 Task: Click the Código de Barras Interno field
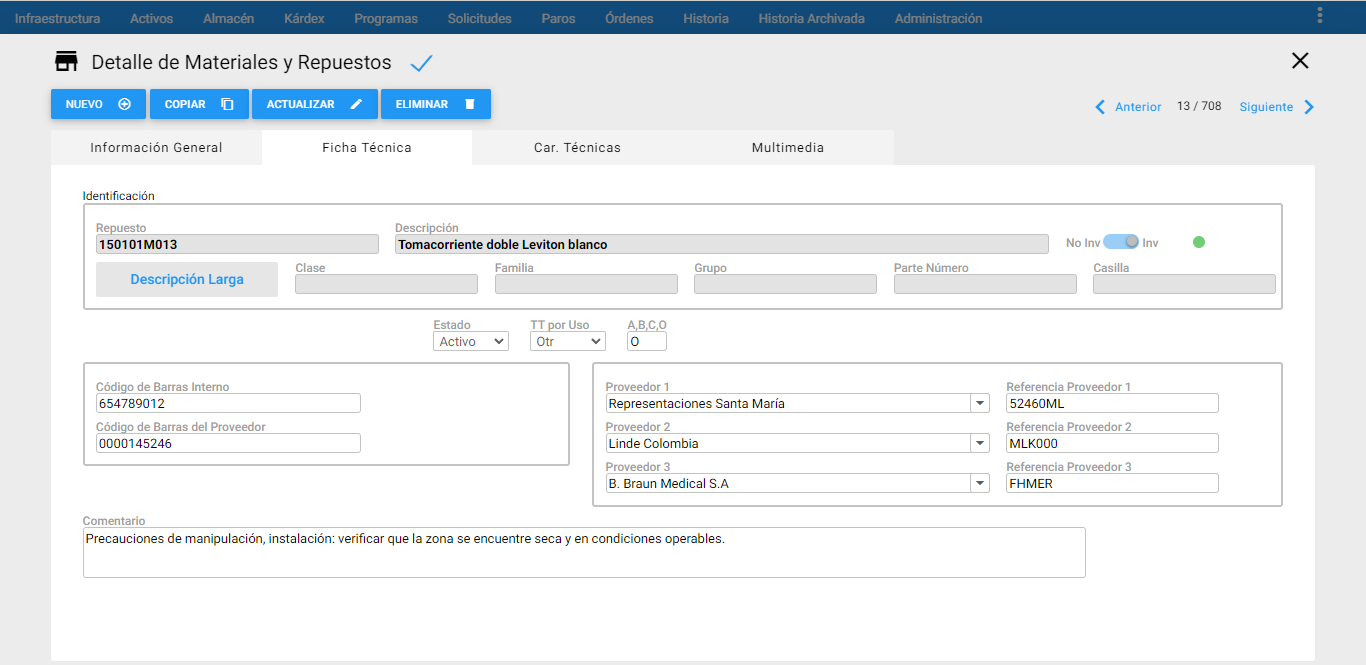(x=228, y=403)
